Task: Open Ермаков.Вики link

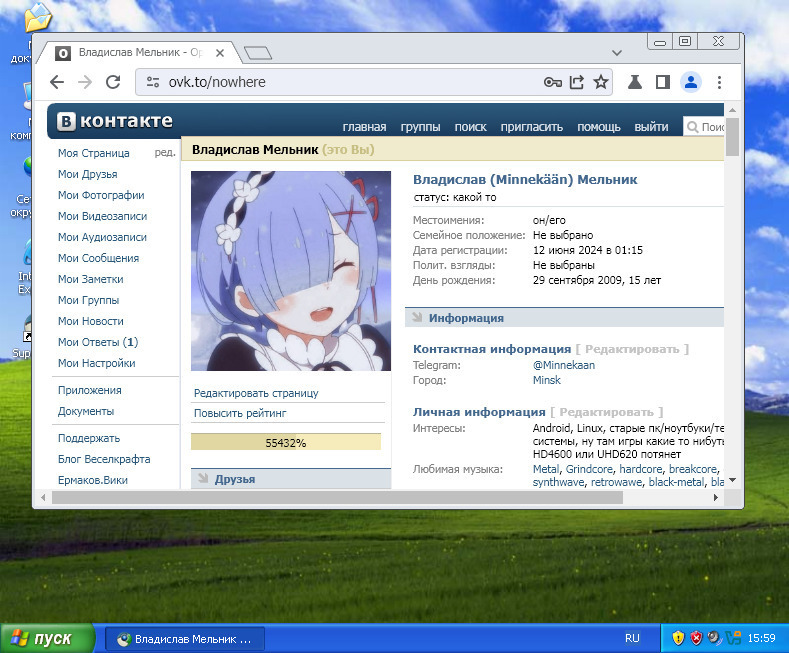Action: pos(93,480)
